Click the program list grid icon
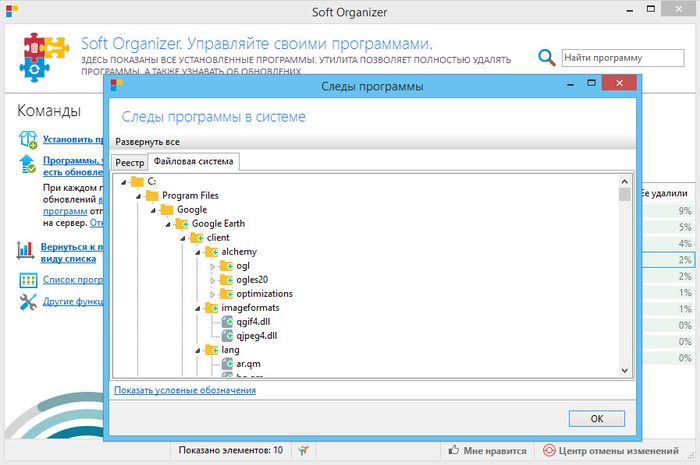700x465 pixels. click(27, 279)
